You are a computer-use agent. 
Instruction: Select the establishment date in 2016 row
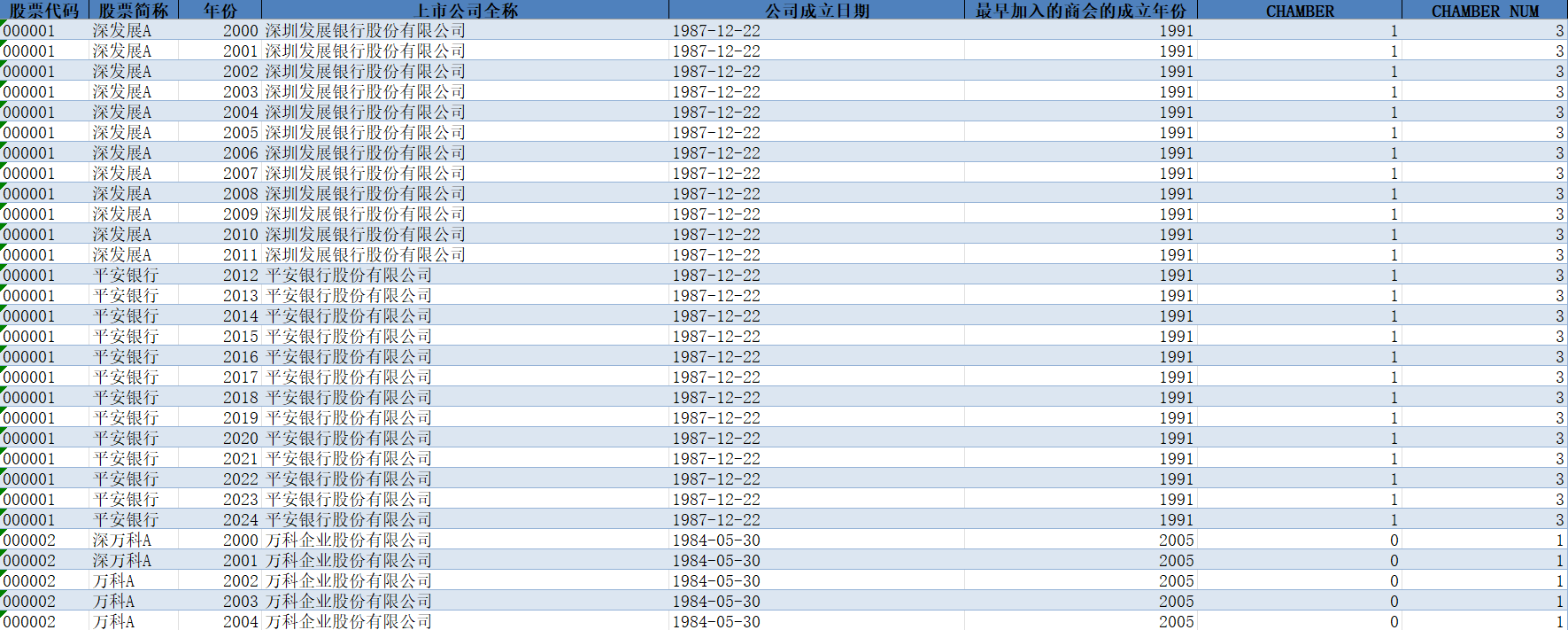pyautogui.click(x=716, y=357)
